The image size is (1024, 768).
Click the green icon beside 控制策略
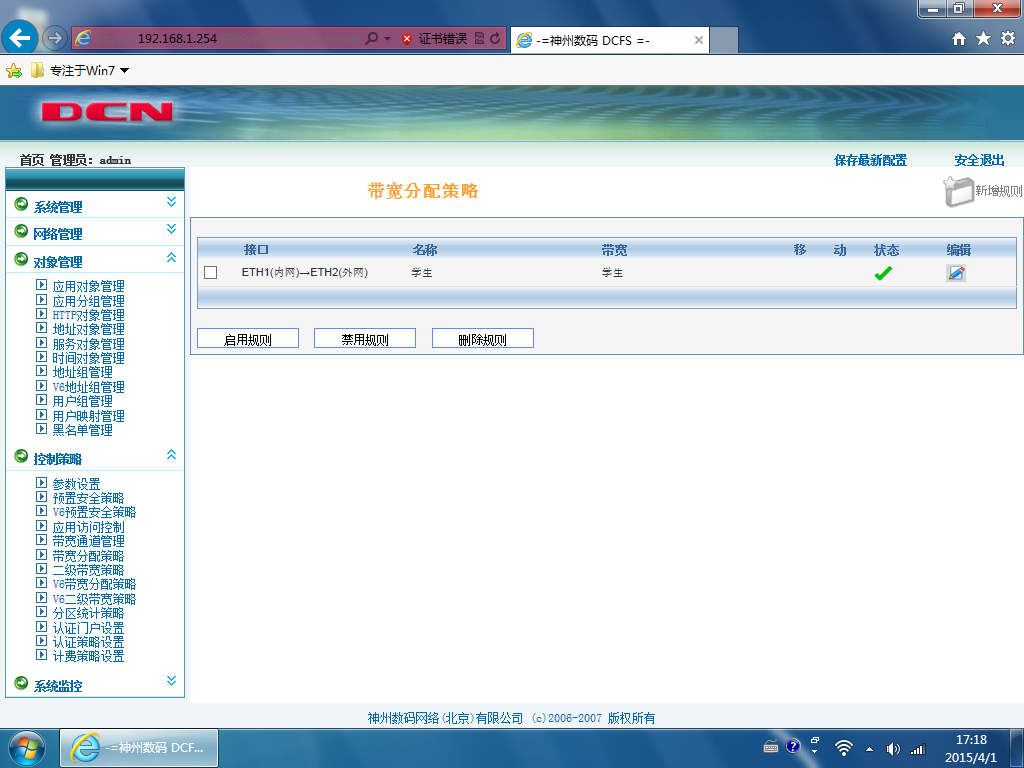21,456
